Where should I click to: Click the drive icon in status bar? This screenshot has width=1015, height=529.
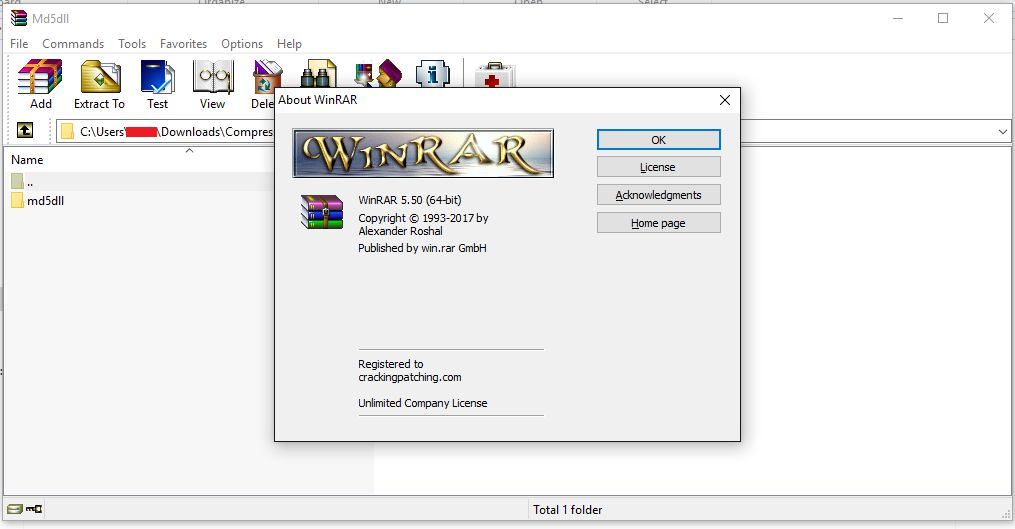pyautogui.click(x=16, y=510)
